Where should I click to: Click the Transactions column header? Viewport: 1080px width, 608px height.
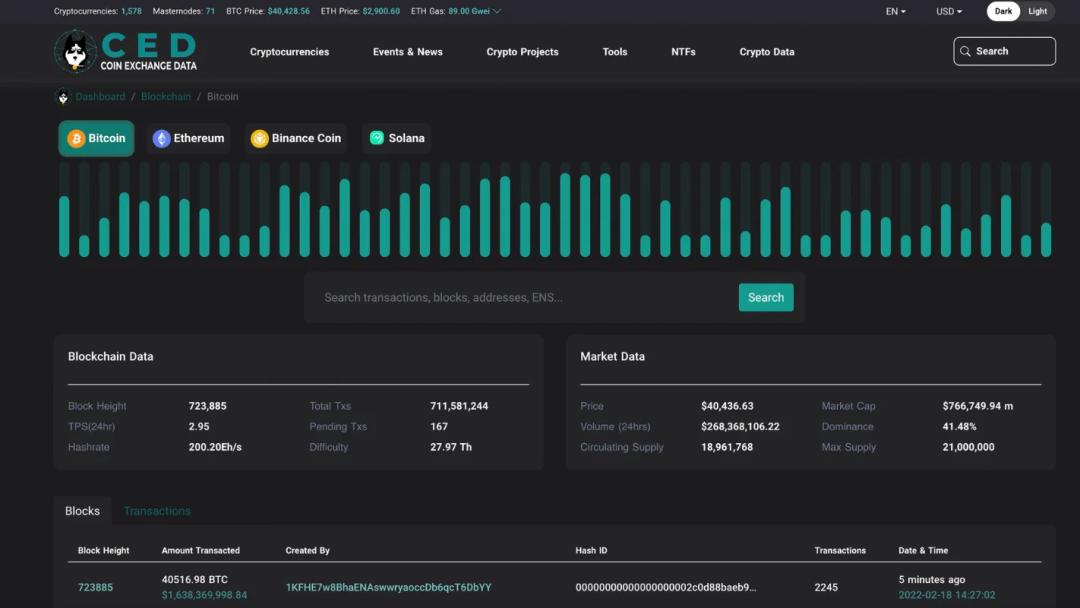(x=840, y=551)
